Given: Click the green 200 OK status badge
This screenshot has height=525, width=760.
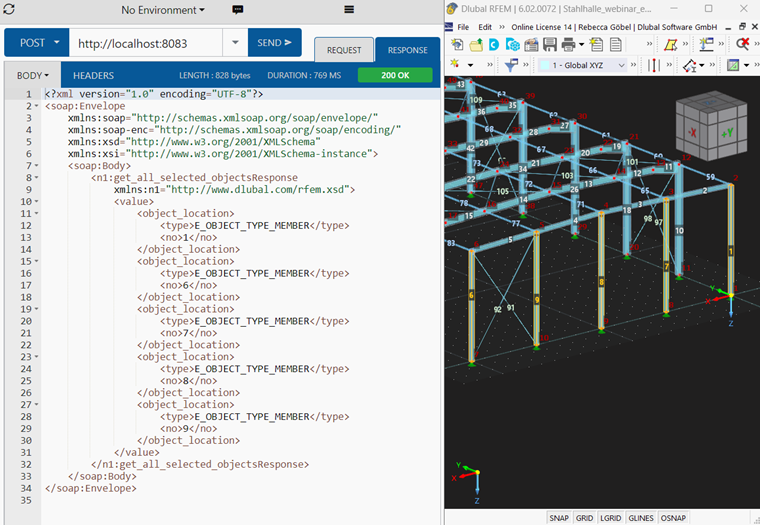Looking at the screenshot, I should 395,75.
